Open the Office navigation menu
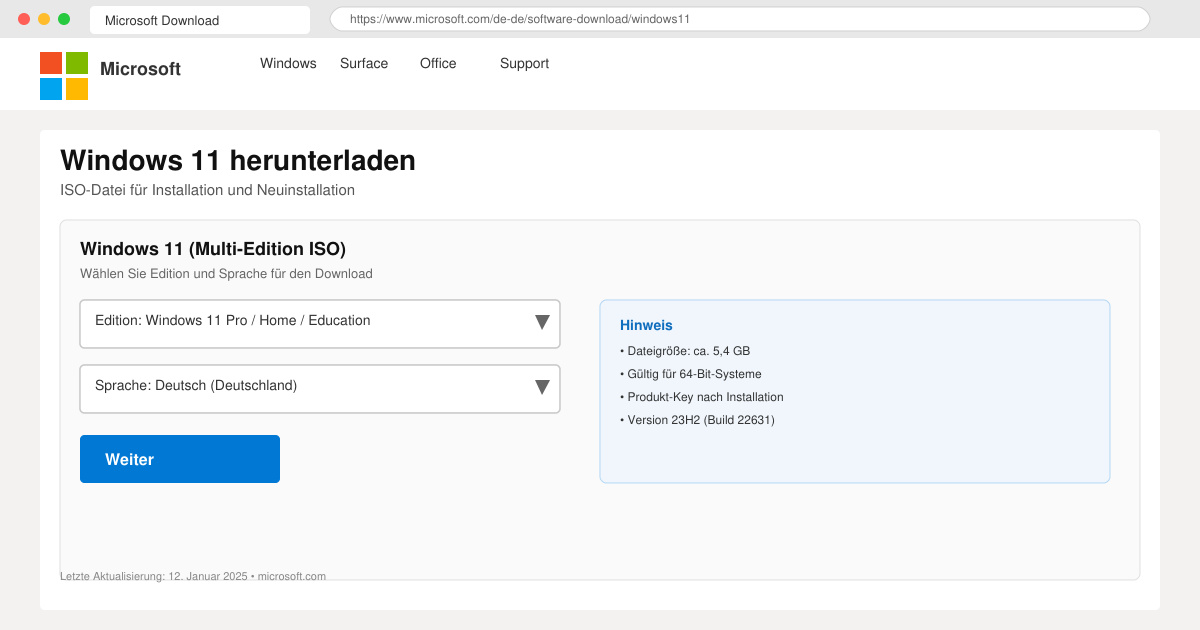Viewport: 1200px width, 630px height. point(438,63)
